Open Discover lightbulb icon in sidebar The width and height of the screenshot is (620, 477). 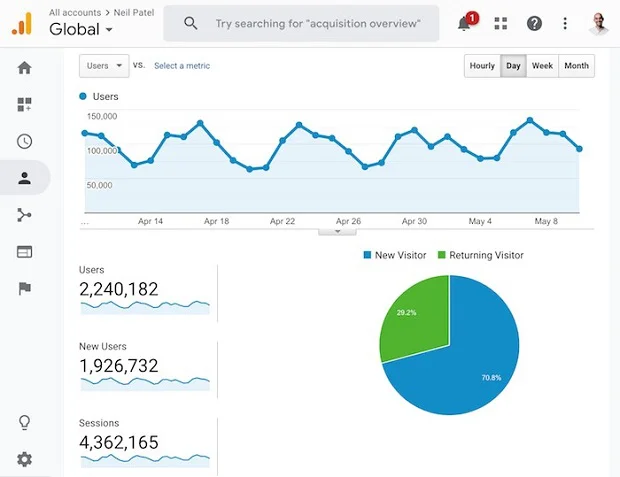coord(24,423)
